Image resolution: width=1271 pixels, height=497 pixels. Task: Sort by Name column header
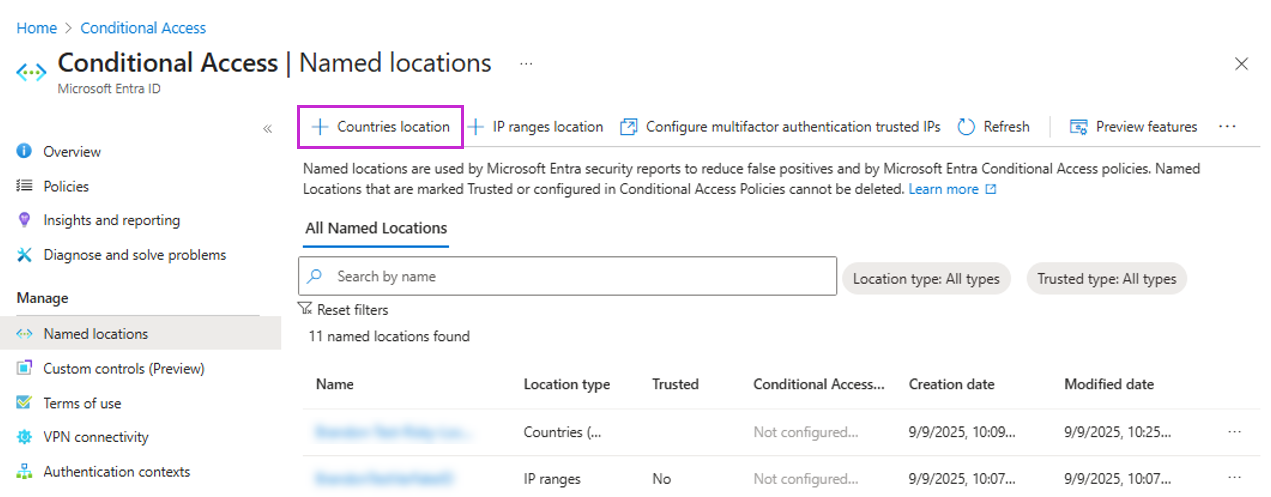[335, 384]
